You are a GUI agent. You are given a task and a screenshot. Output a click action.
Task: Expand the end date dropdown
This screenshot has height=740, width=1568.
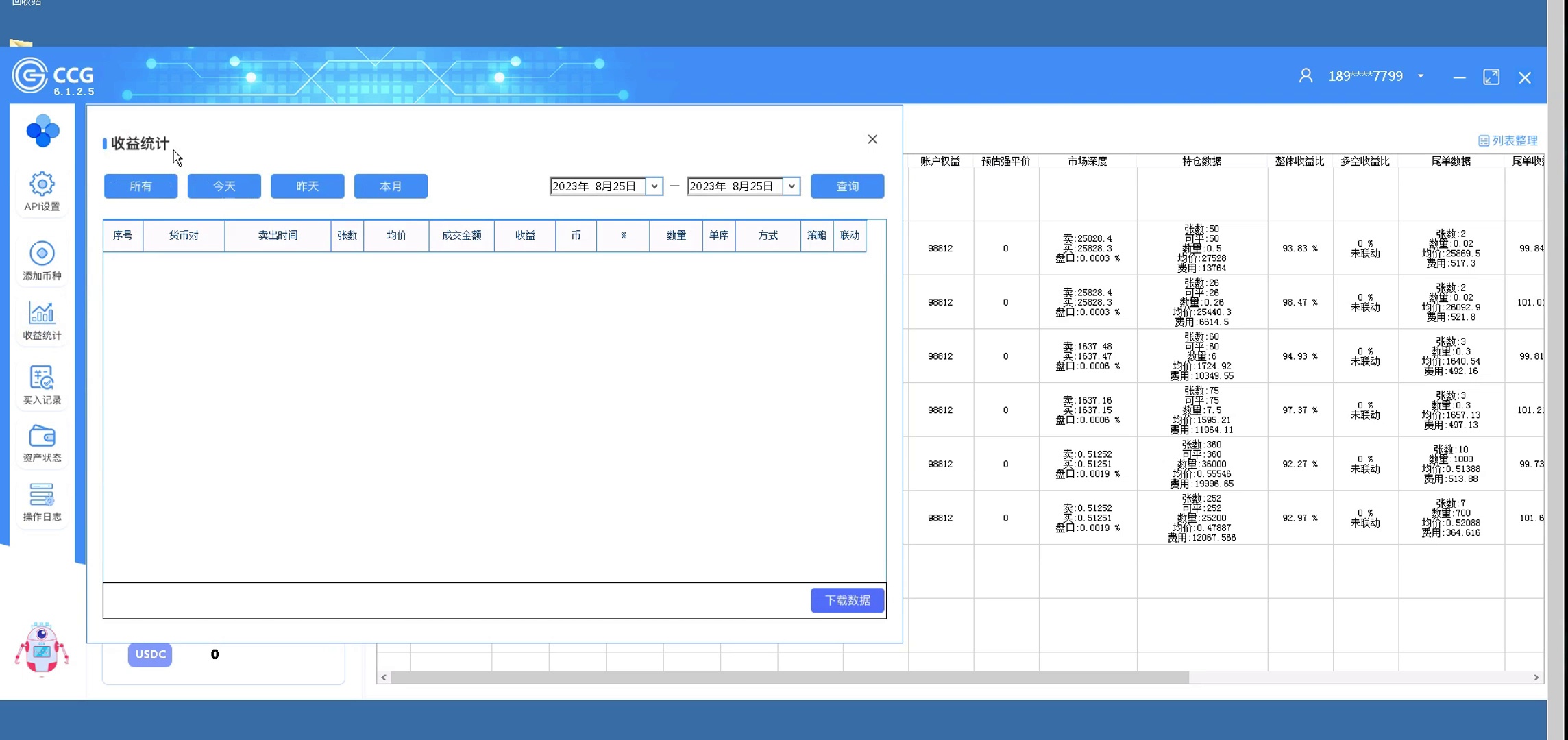(792, 186)
